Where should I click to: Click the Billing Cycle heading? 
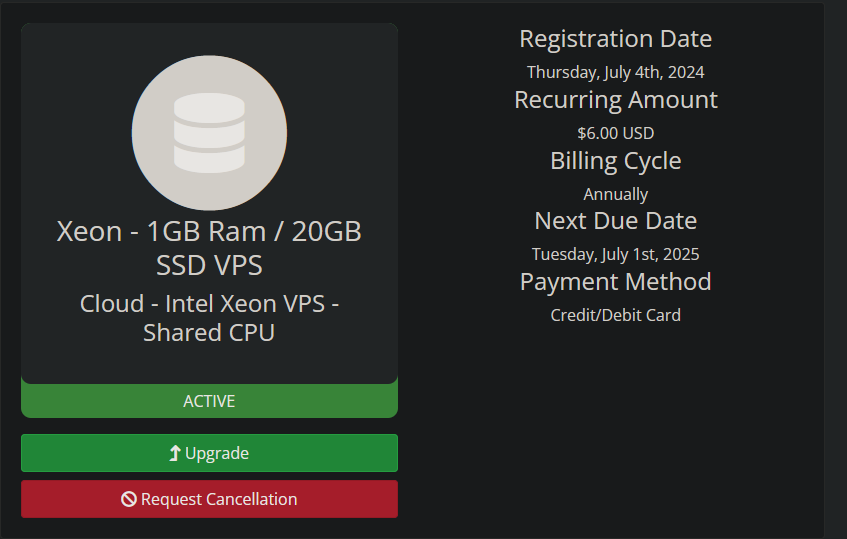click(x=615, y=161)
